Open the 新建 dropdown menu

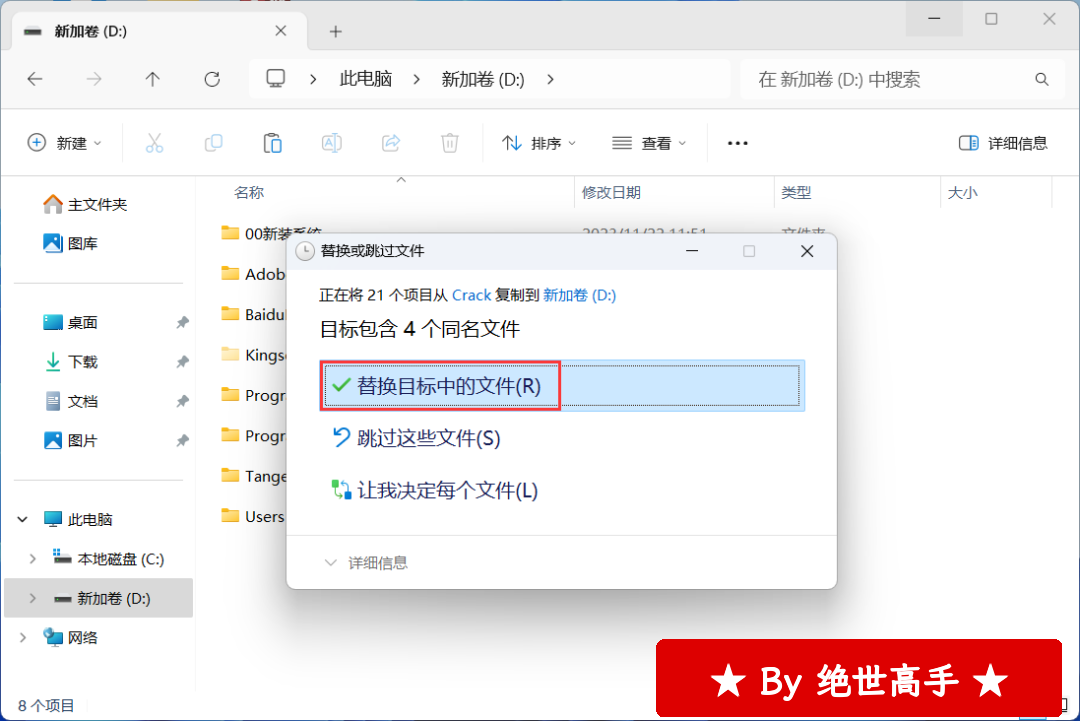coord(65,143)
